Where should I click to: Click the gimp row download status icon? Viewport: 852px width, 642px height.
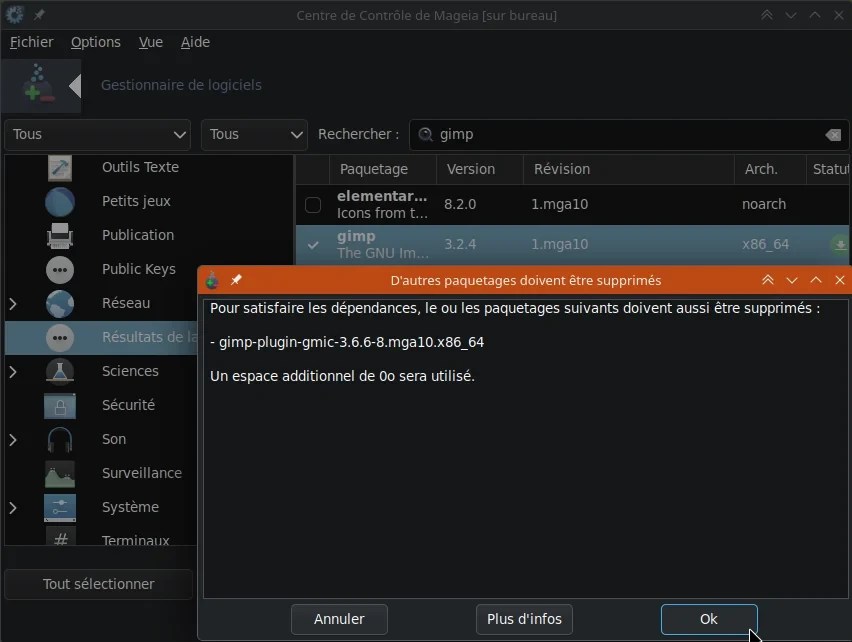pyautogui.click(x=840, y=244)
